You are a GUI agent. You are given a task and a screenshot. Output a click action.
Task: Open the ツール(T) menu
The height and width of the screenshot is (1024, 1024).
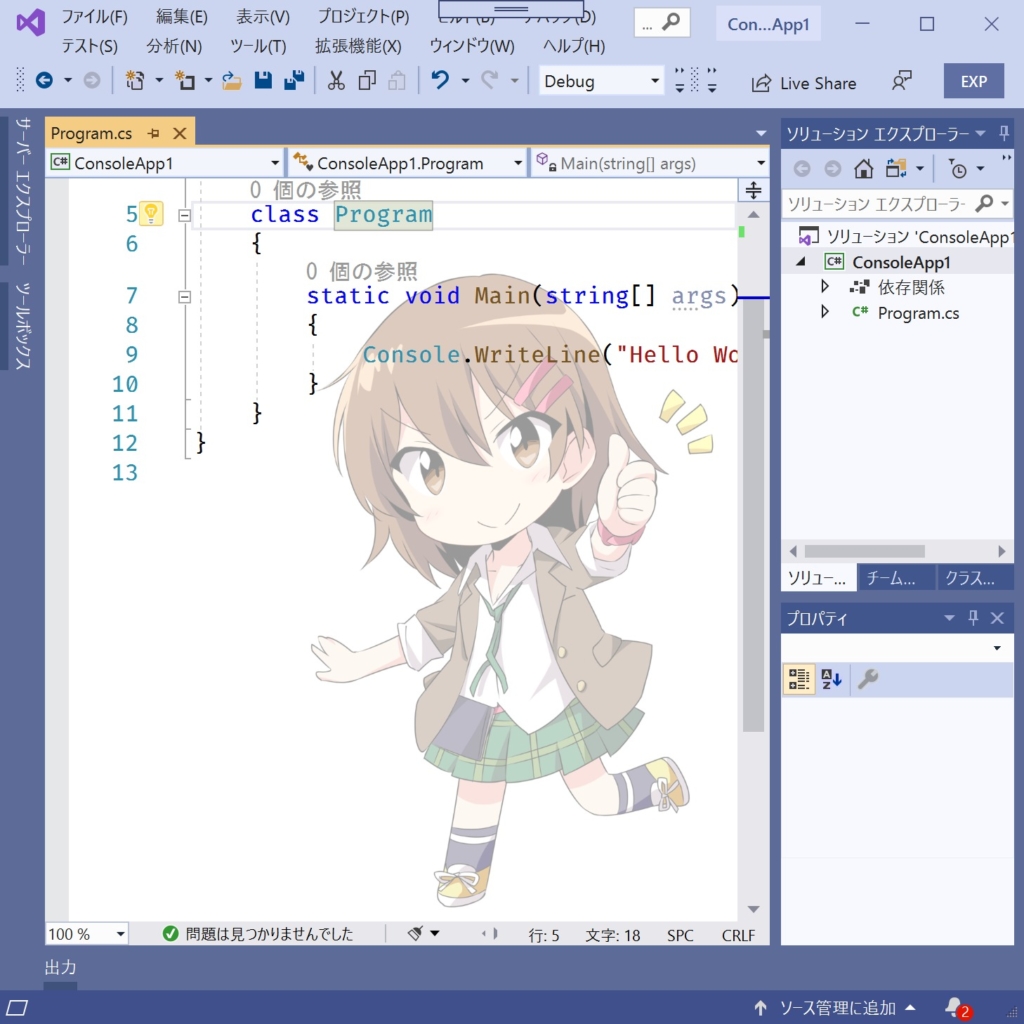pyautogui.click(x=258, y=46)
